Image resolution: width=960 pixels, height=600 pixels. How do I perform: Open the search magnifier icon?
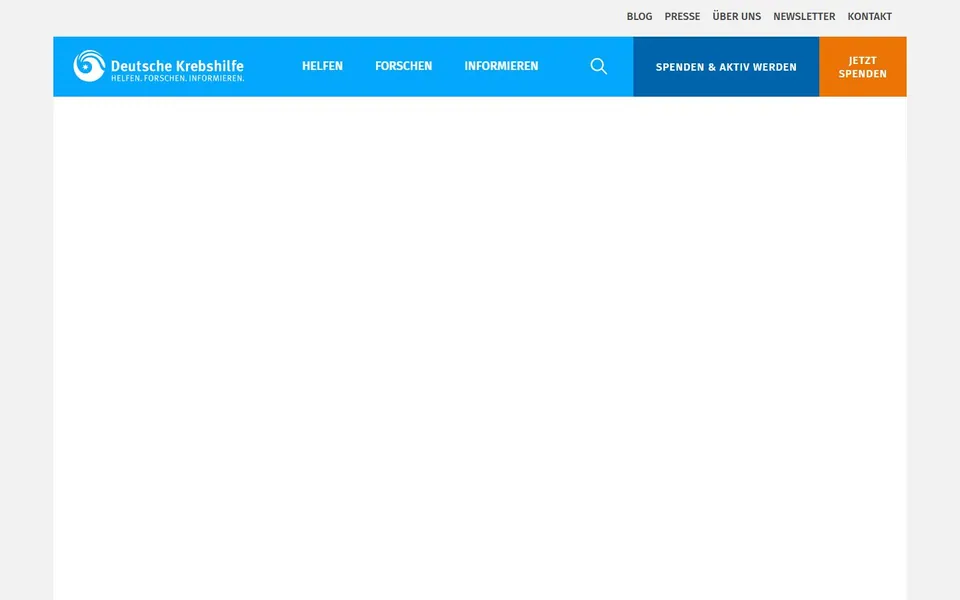coord(599,66)
